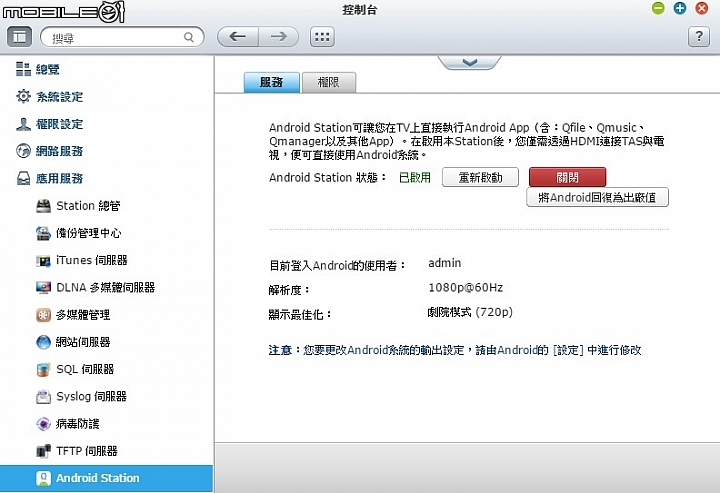Image resolution: width=720 pixels, height=493 pixels.
Task: Select 網站伺服器 in the sidebar
Action: coord(83,342)
